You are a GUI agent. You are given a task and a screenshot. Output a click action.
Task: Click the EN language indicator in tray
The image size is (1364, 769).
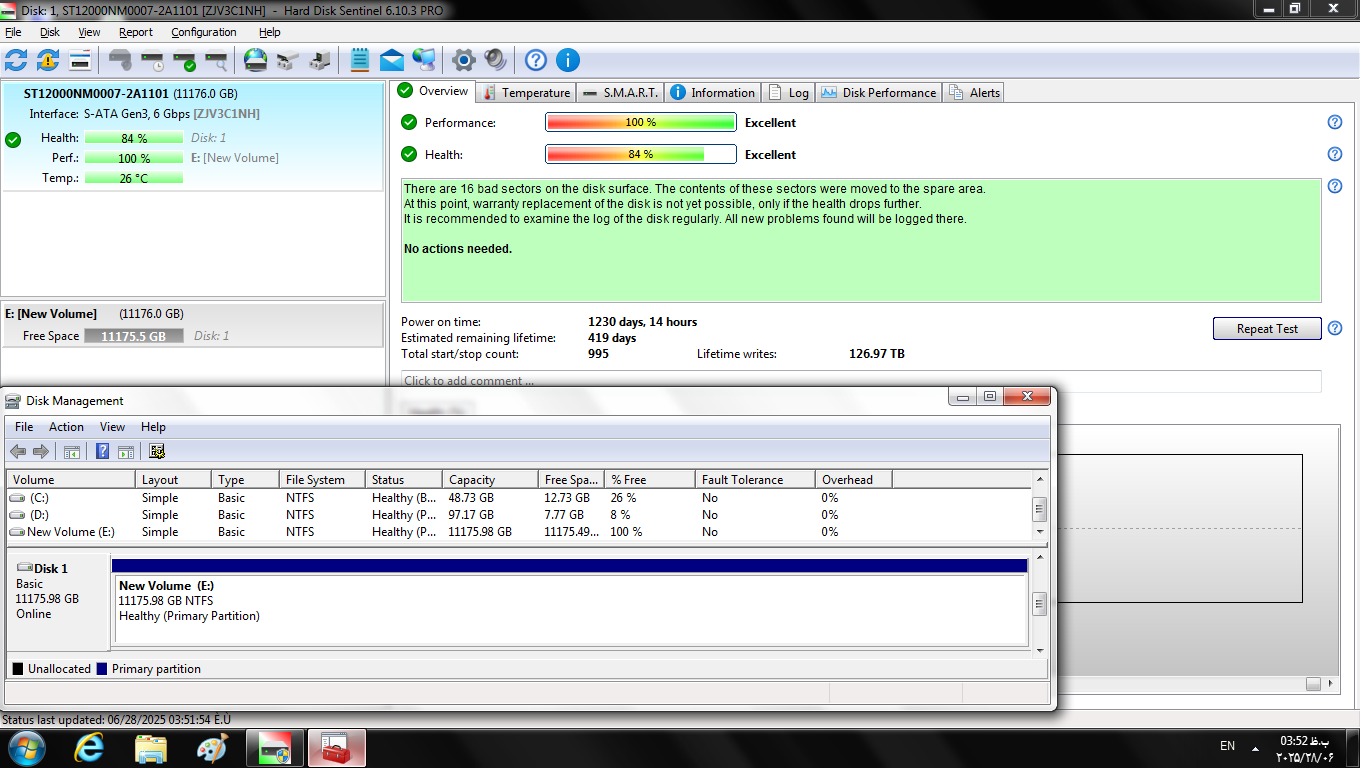pos(1227,746)
